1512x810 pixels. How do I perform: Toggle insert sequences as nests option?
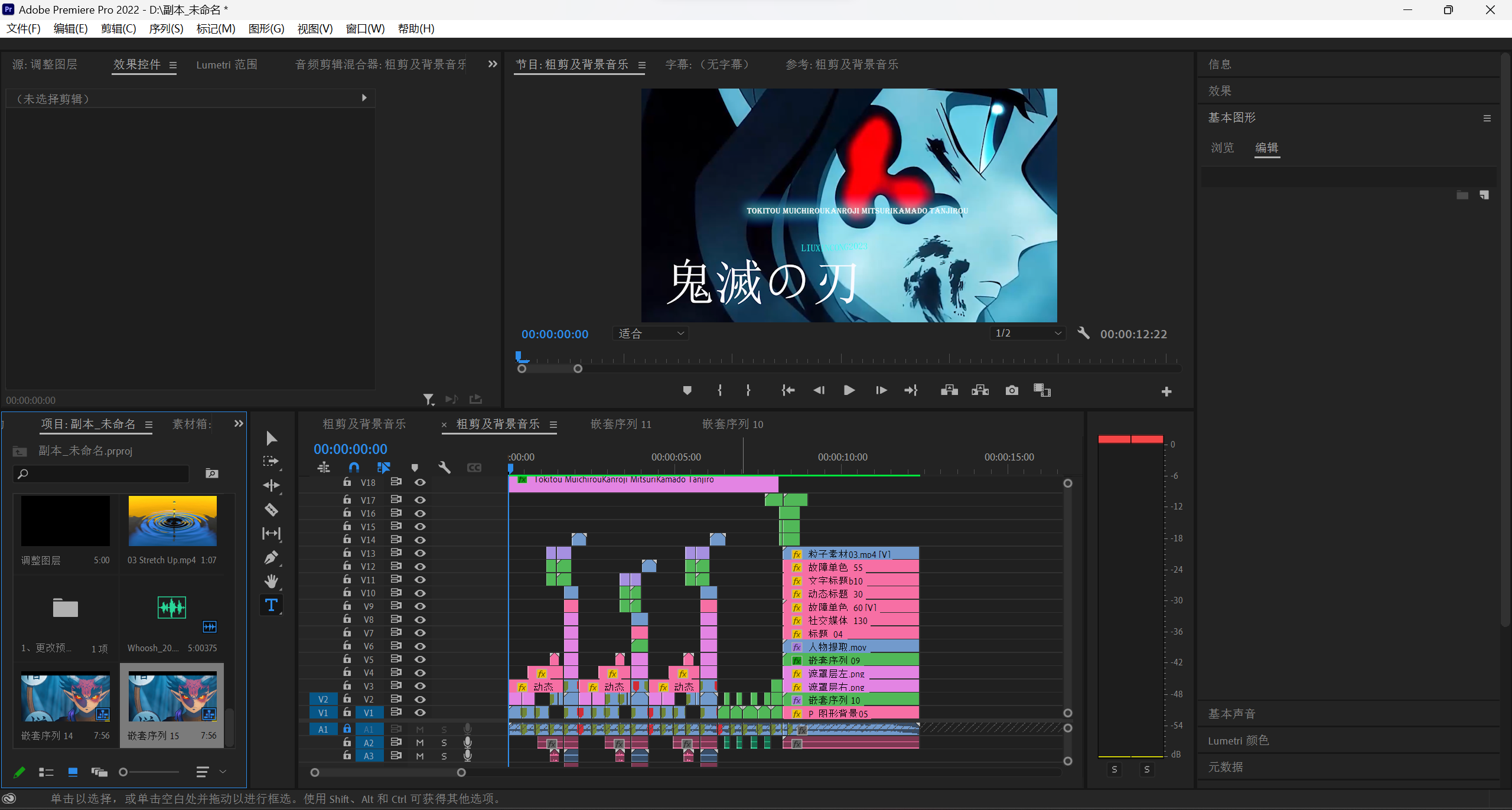[x=324, y=468]
